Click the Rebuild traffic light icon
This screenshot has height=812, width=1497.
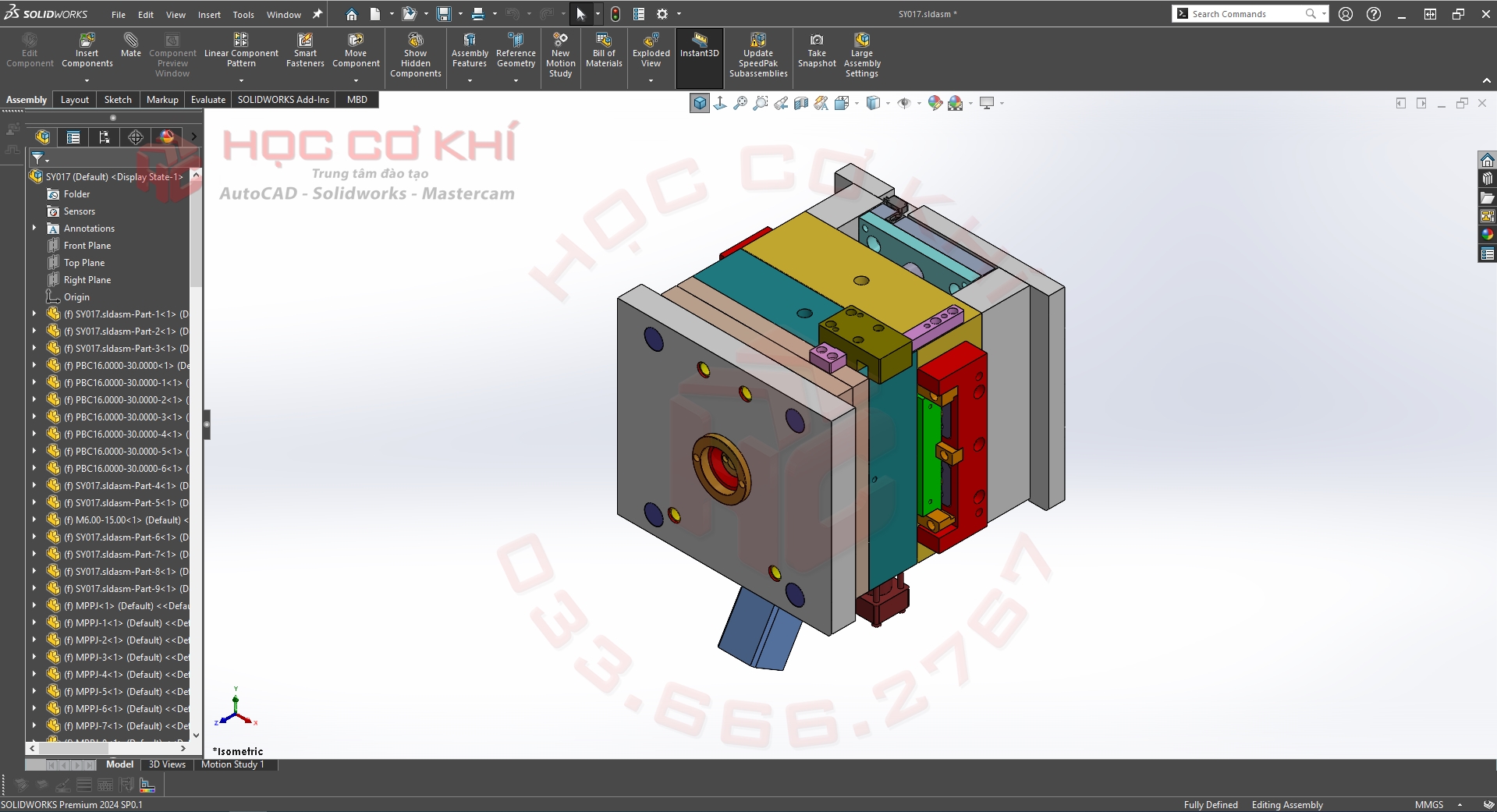(x=615, y=14)
